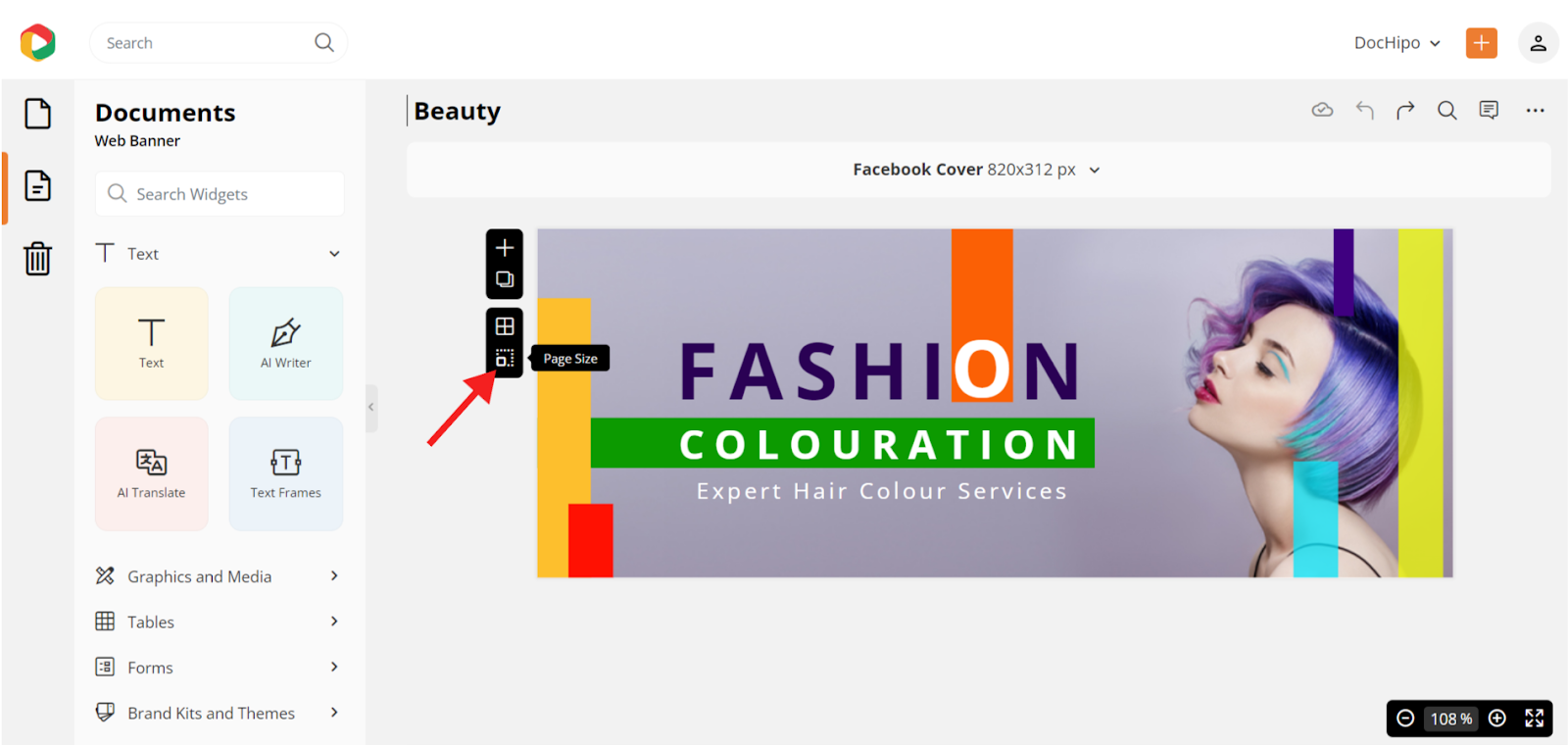
Task: Duplicate the page using copy icon
Action: [505, 279]
